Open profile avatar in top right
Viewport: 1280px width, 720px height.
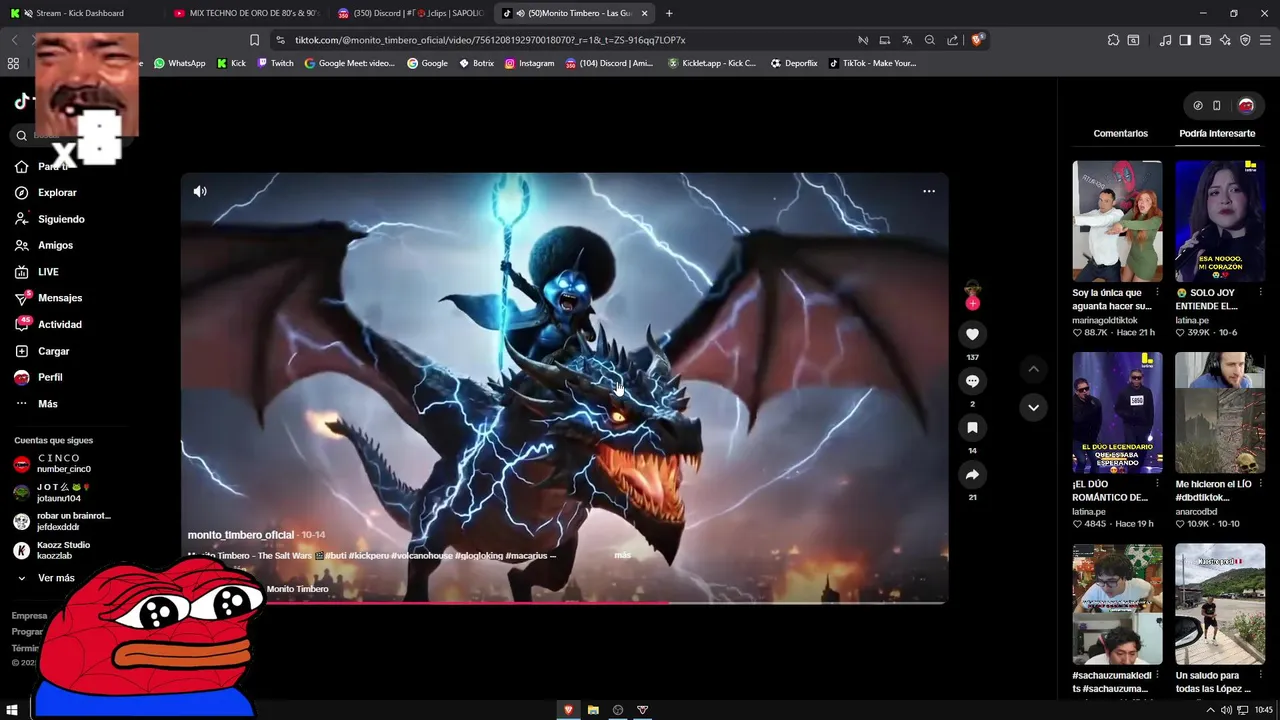[x=1246, y=105]
